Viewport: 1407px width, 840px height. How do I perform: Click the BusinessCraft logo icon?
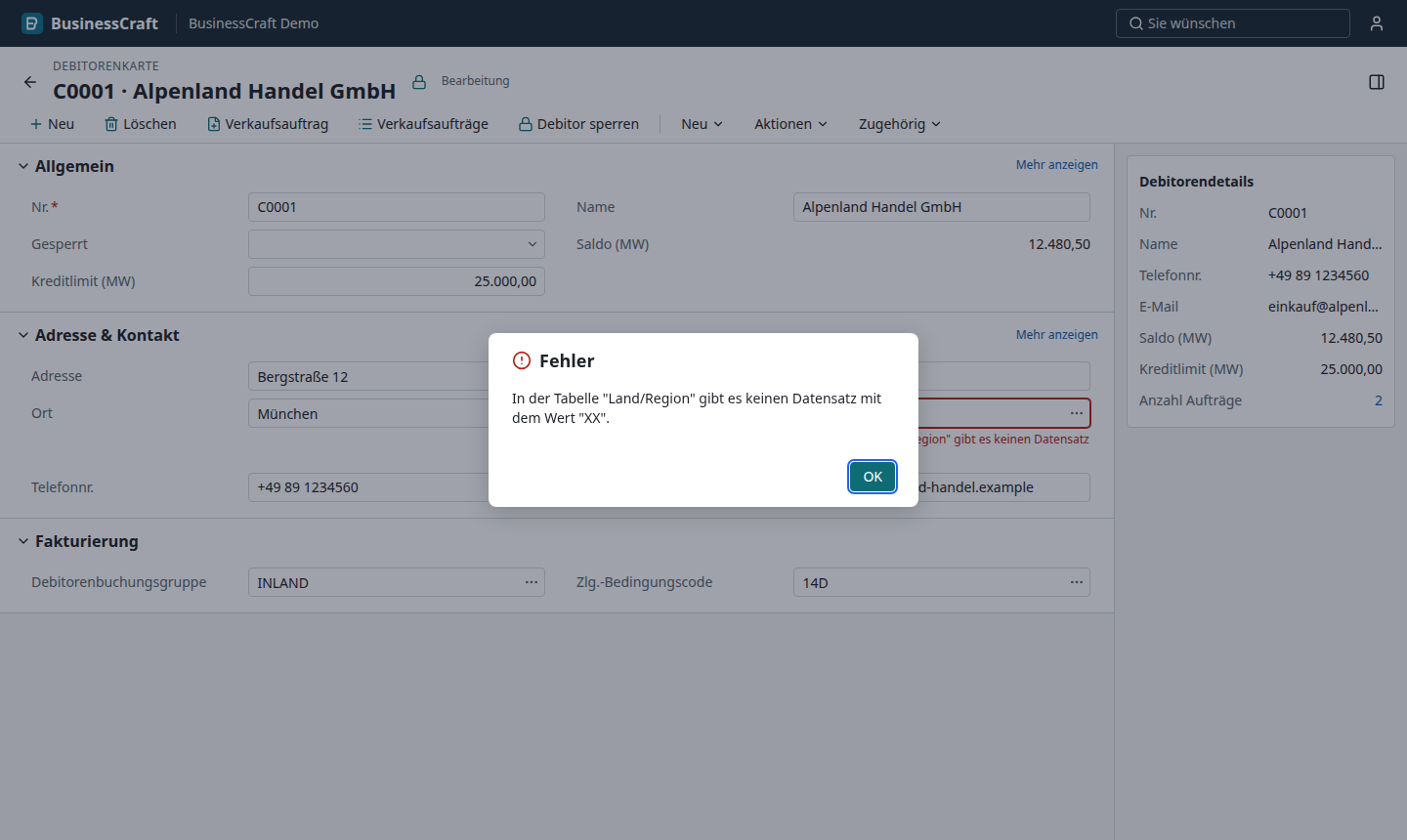tap(32, 23)
